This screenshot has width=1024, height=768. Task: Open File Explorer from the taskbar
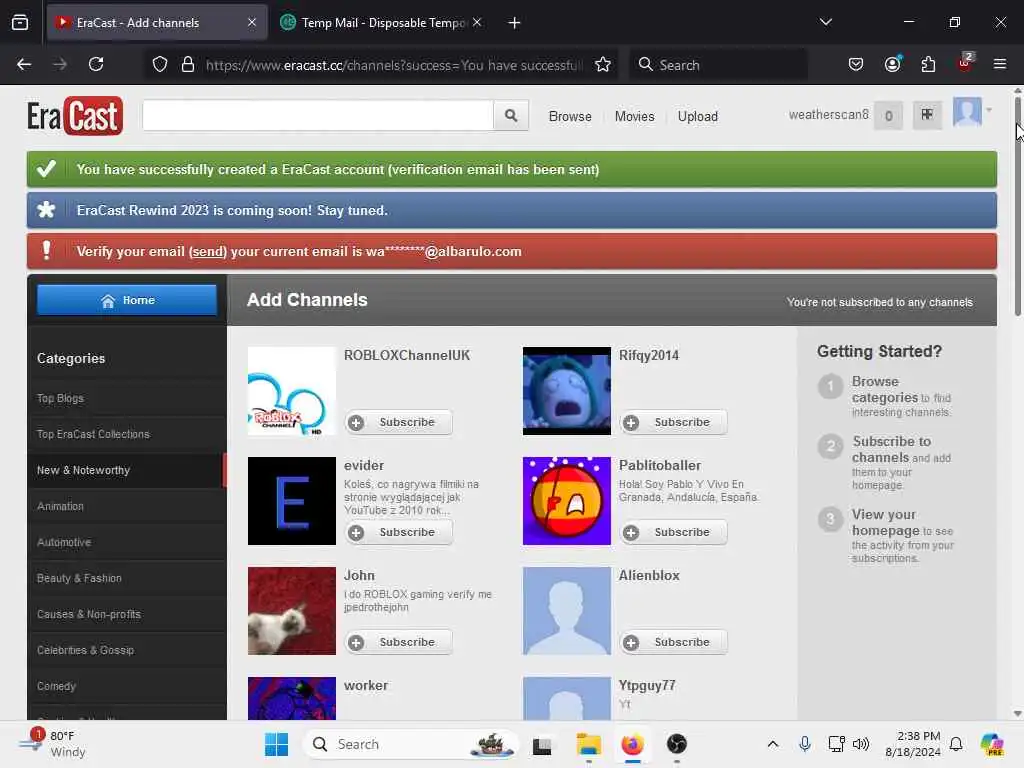coord(588,744)
